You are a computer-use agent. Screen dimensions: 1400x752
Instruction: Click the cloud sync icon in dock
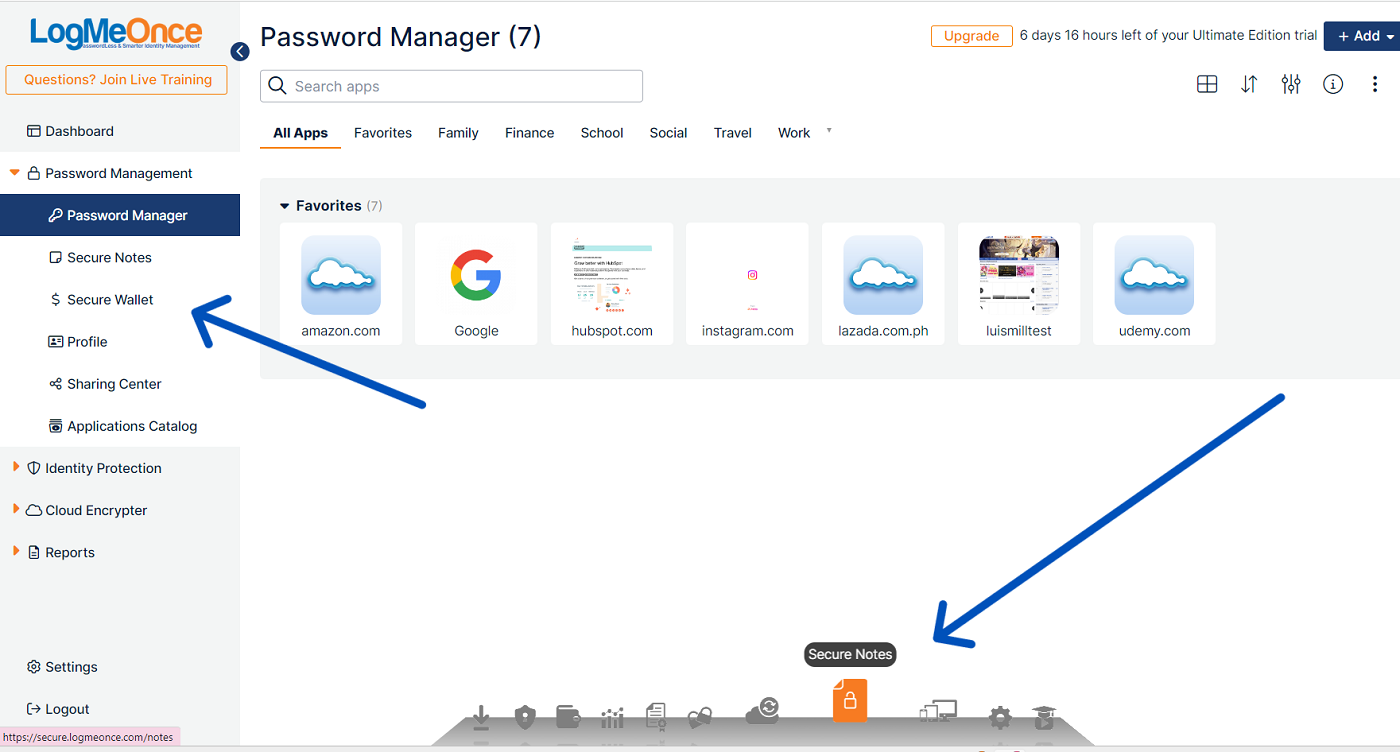tap(762, 710)
